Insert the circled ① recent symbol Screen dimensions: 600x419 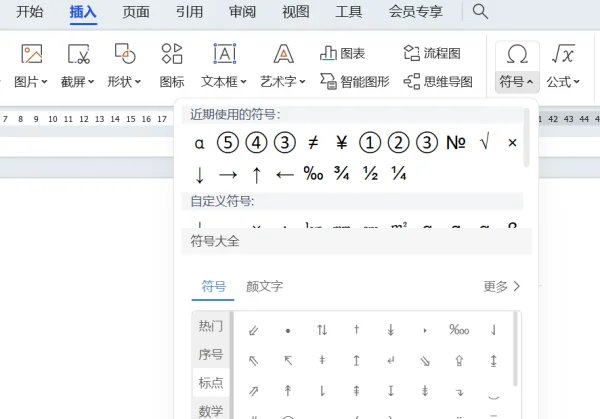click(x=370, y=143)
